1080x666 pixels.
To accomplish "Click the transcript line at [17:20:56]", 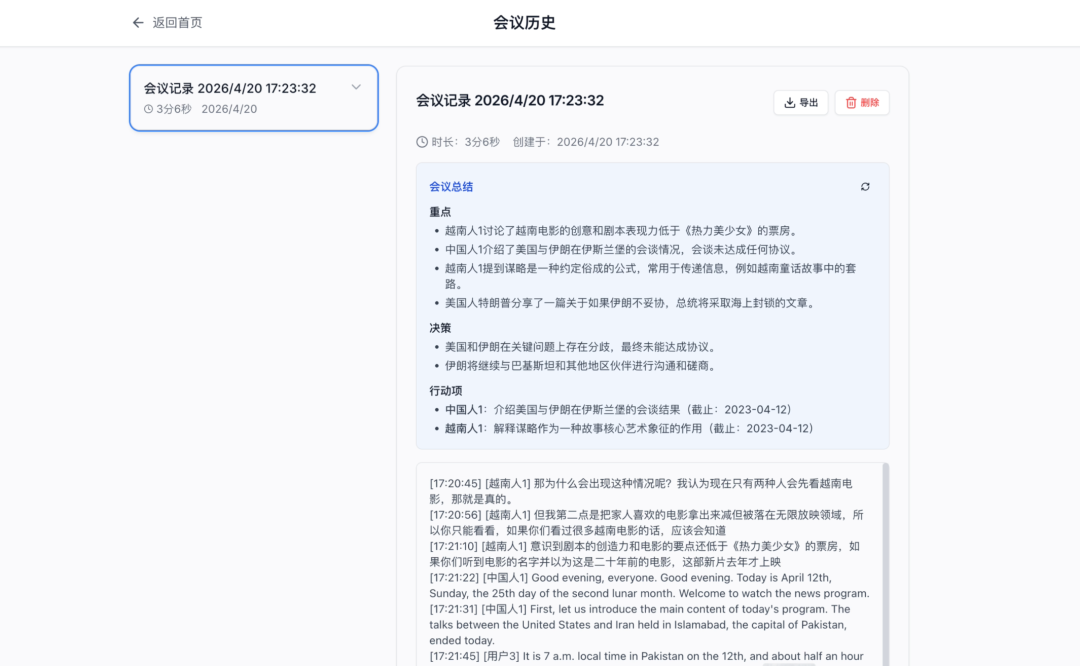I will click(646, 523).
